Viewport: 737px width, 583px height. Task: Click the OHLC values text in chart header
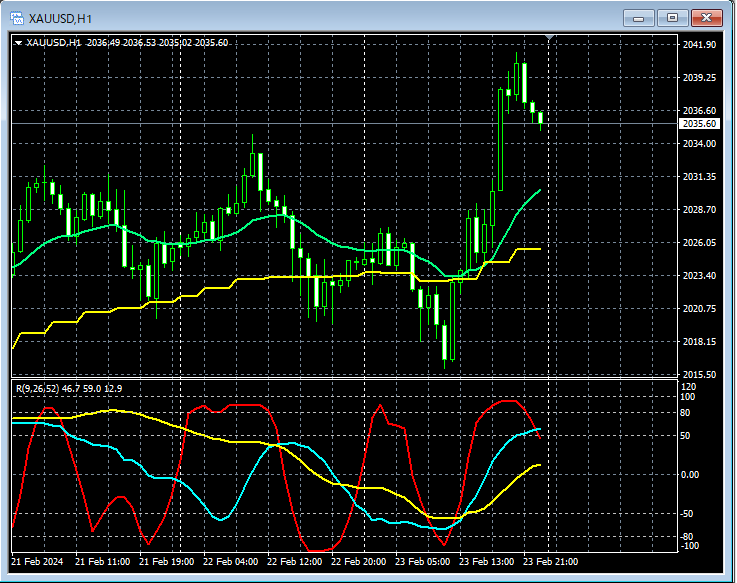pos(157,43)
